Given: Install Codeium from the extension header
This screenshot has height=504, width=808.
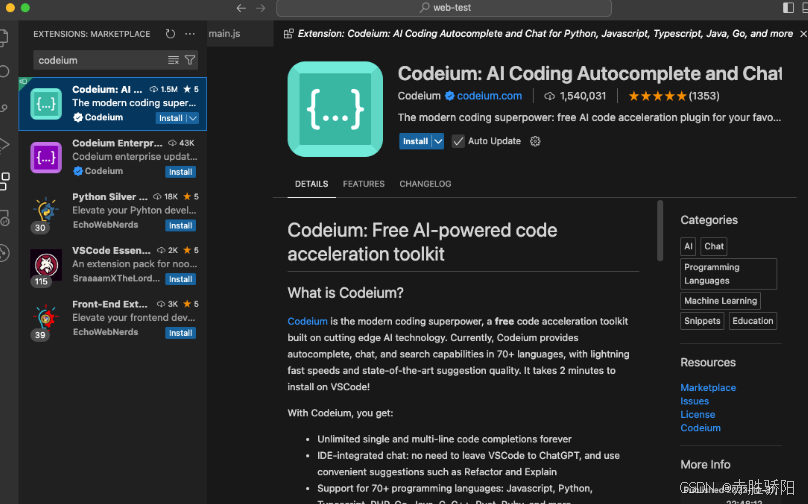Looking at the screenshot, I should (x=415, y=141).
